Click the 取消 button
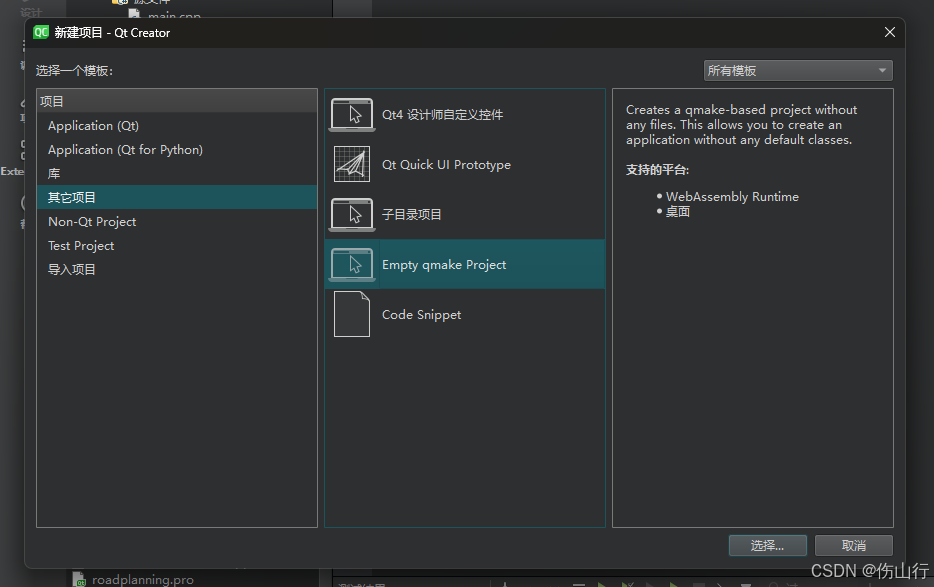Viewport: 934px width, 587px height. pyautogui.click(x=854, y=545)
